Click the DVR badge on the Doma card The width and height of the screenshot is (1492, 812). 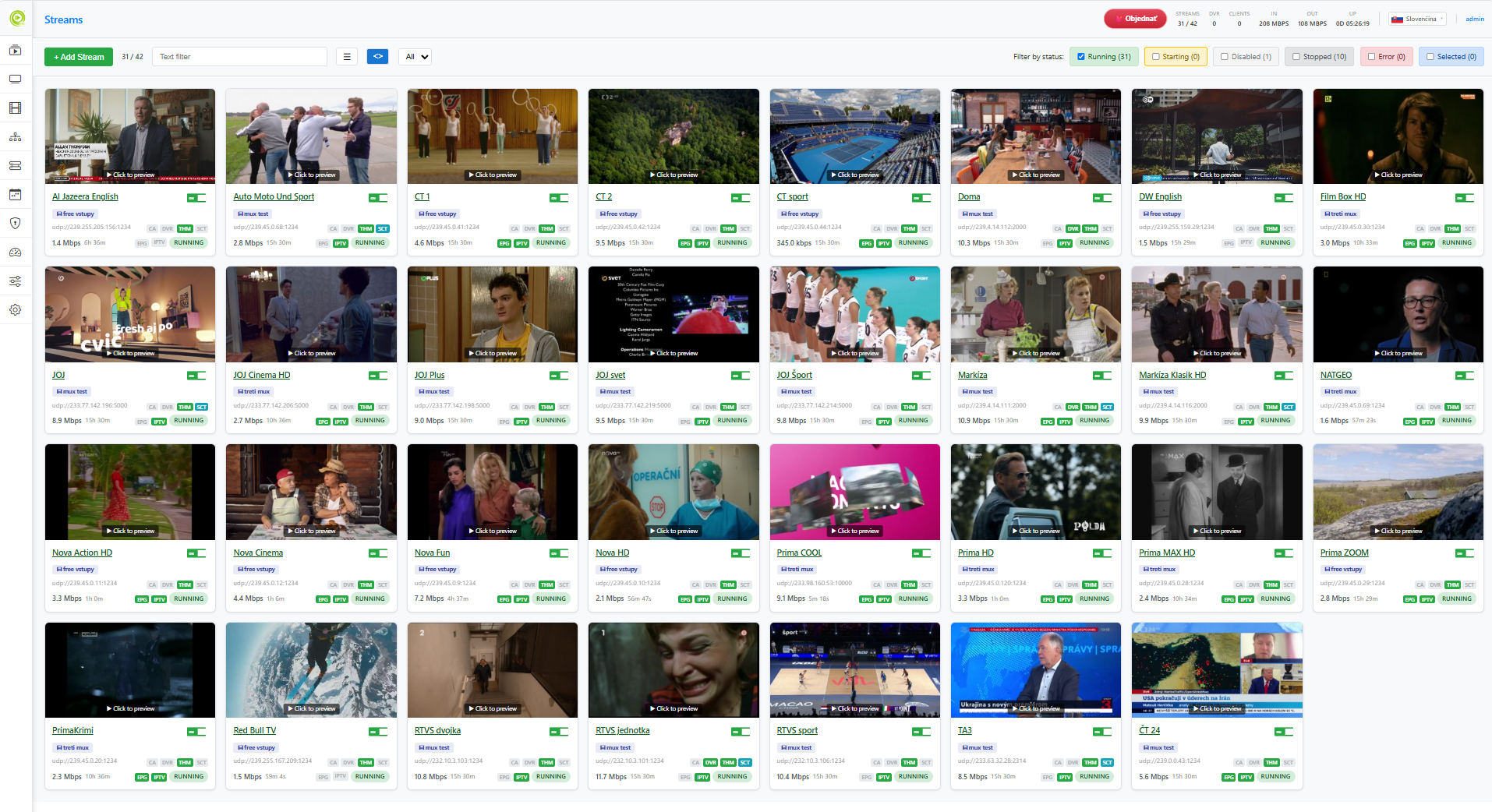[x=1073, y=229]
